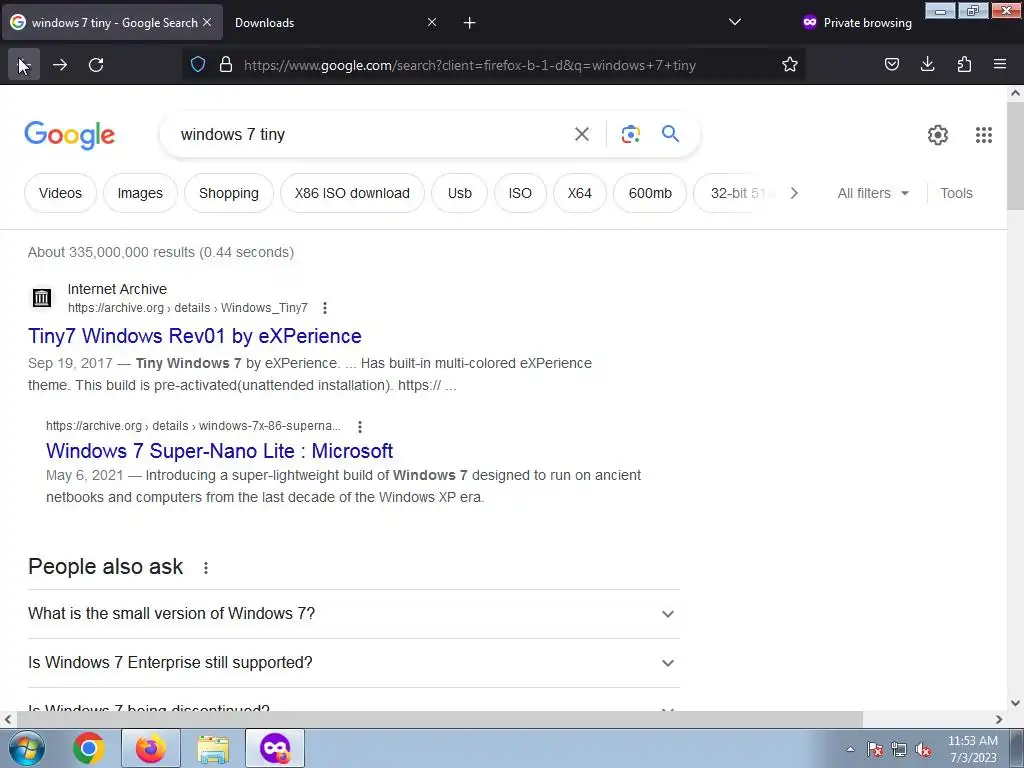Apply 600mb filter chip
This screenshot has height=768, width=1024.
click(650, 193)
